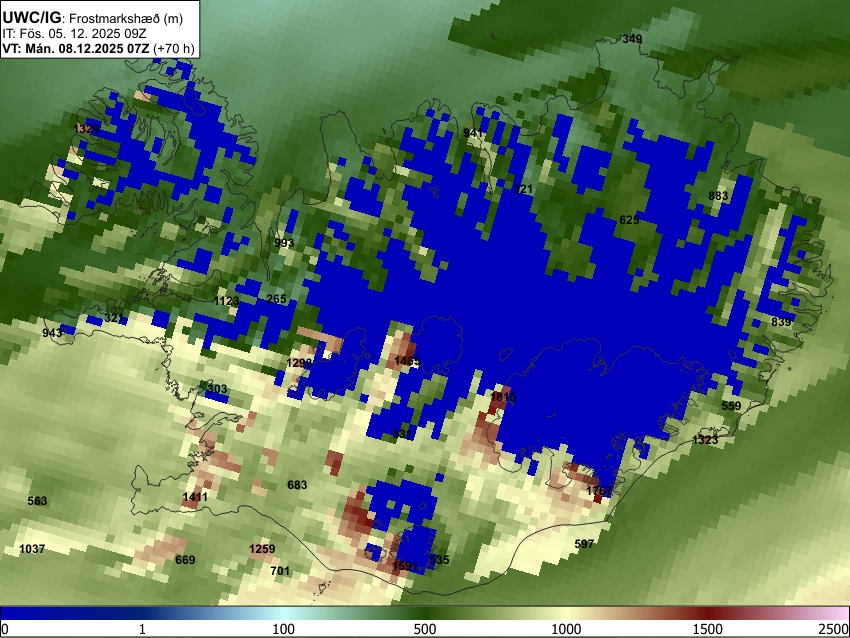Click the map value 563

pyautogui.click(x=37, y=501)
